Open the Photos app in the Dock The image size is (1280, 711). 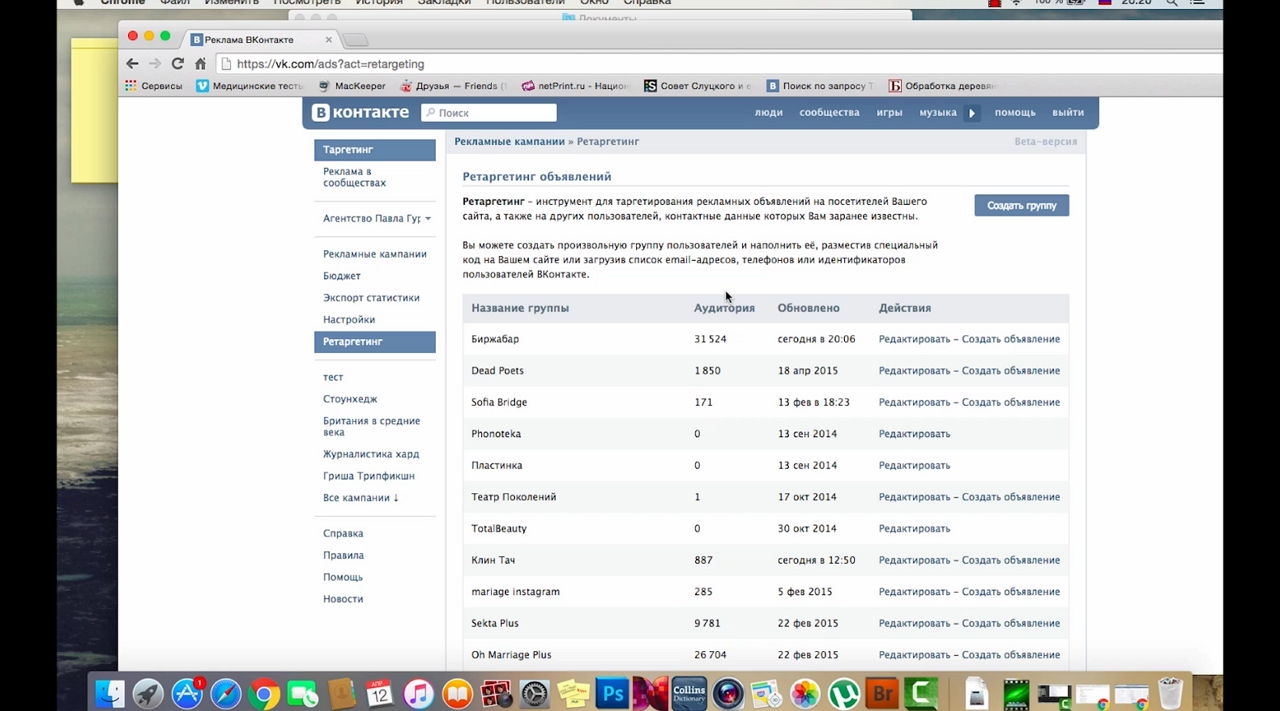[805, 693]
